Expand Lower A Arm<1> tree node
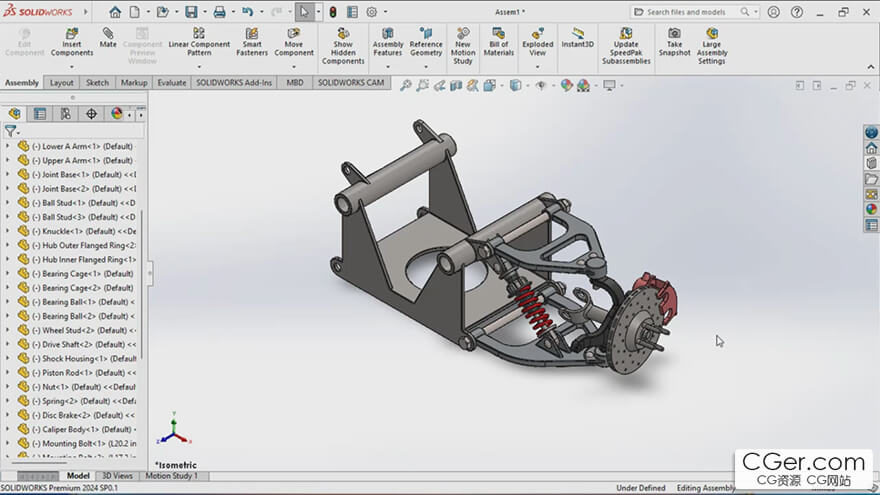The height and width of the screenshot is (495, 880). point(7,146)
